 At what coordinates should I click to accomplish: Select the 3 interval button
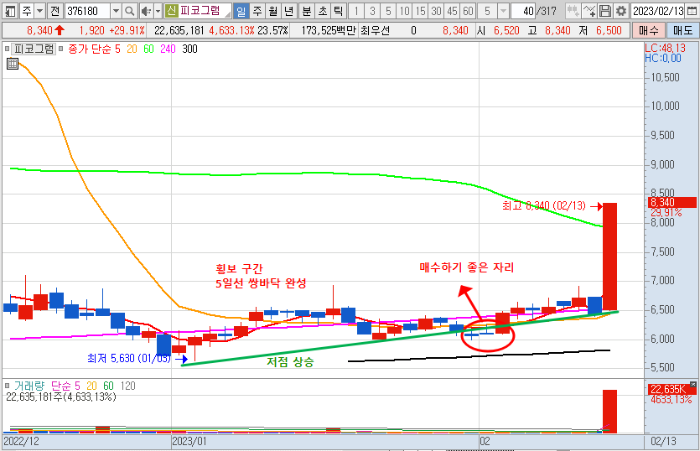pyautogui.click(x=372, y=11)
